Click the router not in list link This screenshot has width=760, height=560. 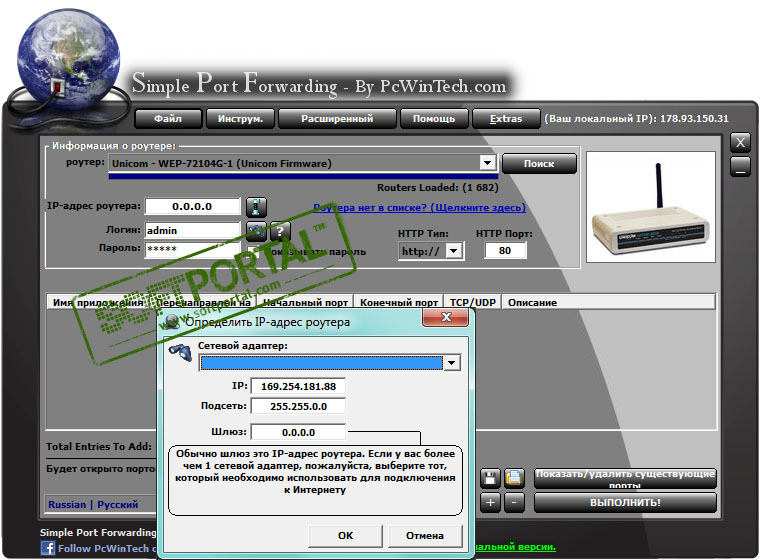(x=419, y=208)
